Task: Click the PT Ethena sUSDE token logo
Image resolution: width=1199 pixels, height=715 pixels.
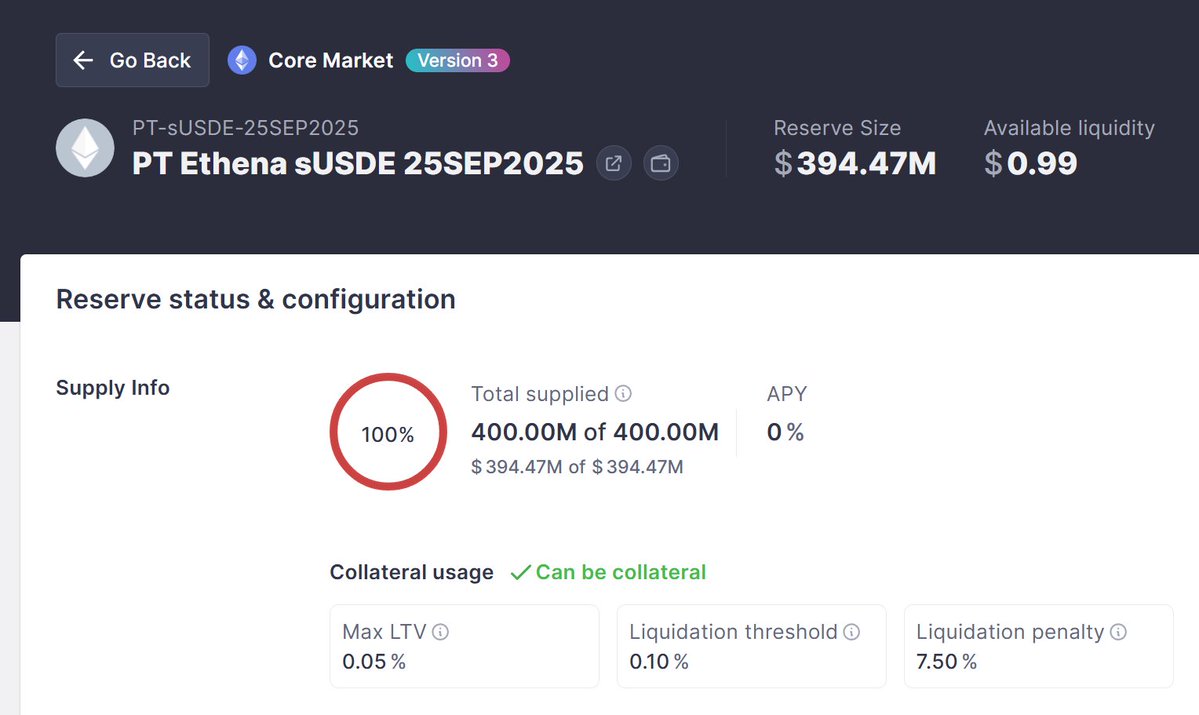Action: click(x=85, y=148)
